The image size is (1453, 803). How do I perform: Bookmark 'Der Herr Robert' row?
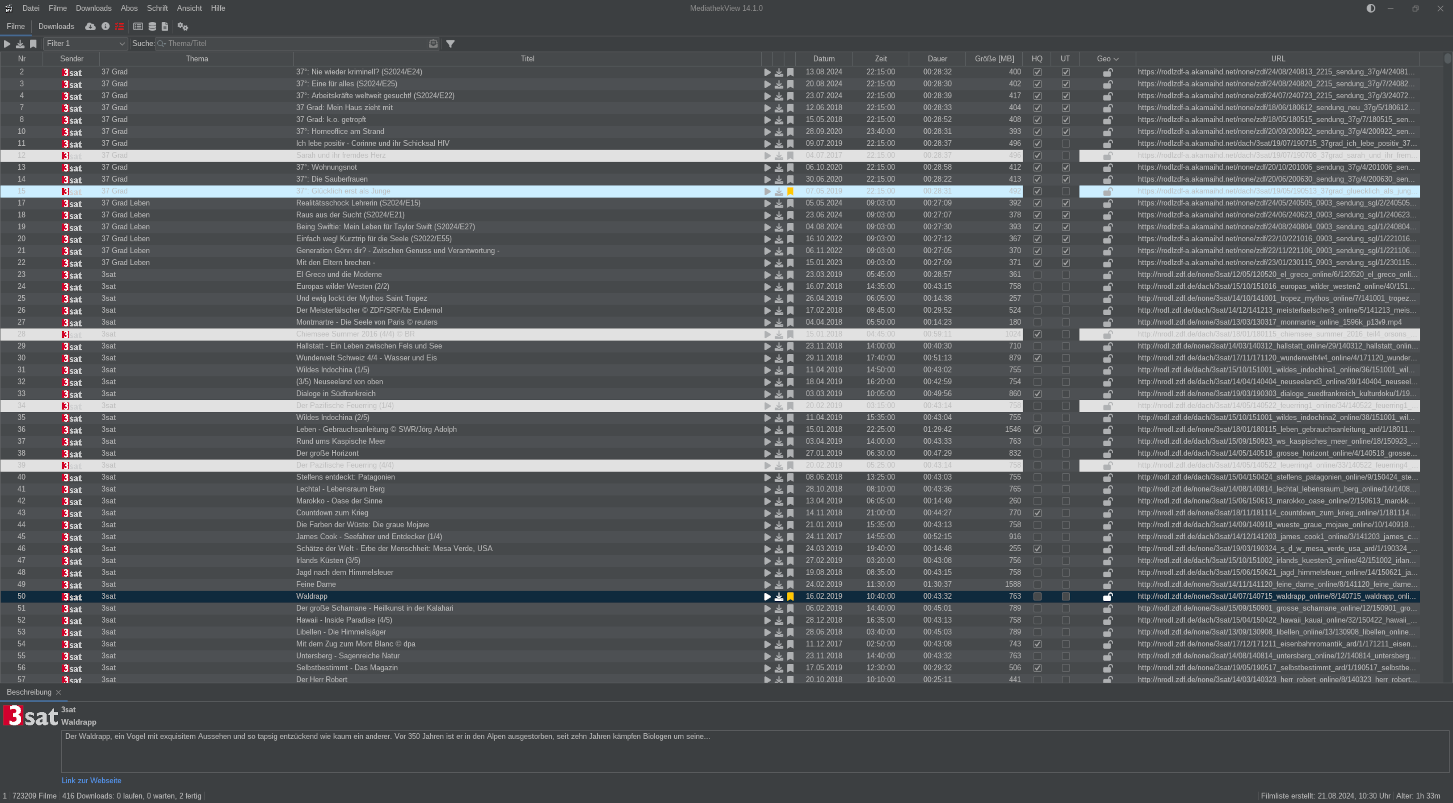tap(790, 680)
